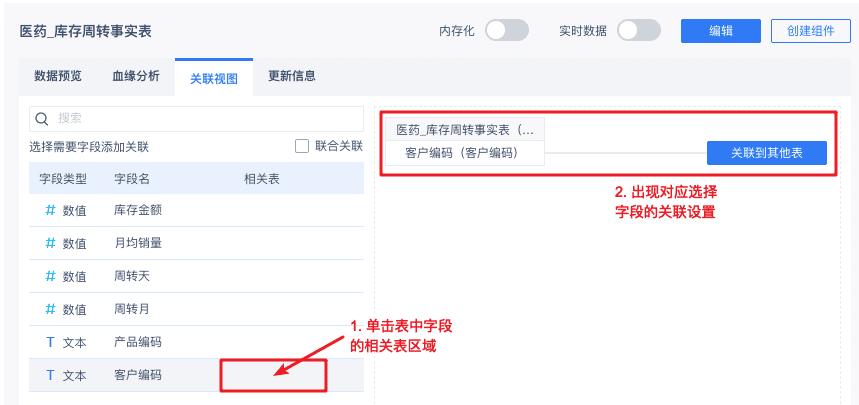Switch to the 数据预览 tab
Image resolution: width=859 pixels, height=405 pixels.
pos(58,76)
